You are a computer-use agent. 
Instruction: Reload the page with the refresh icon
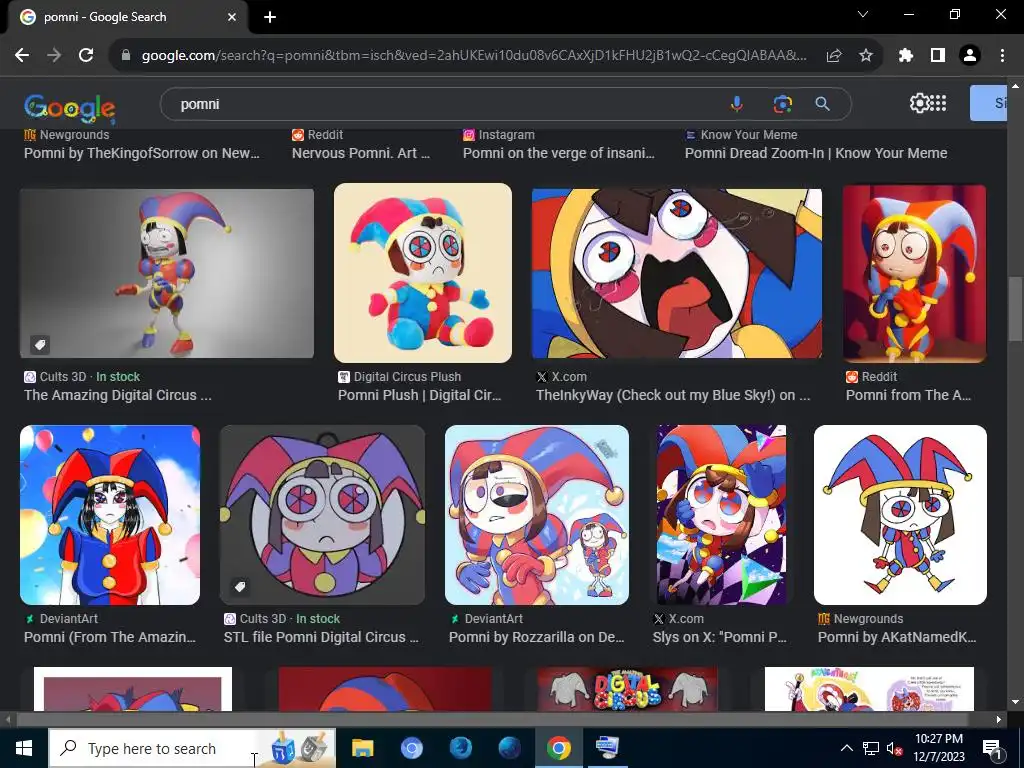pyautogui.click(x=86, y=56)
